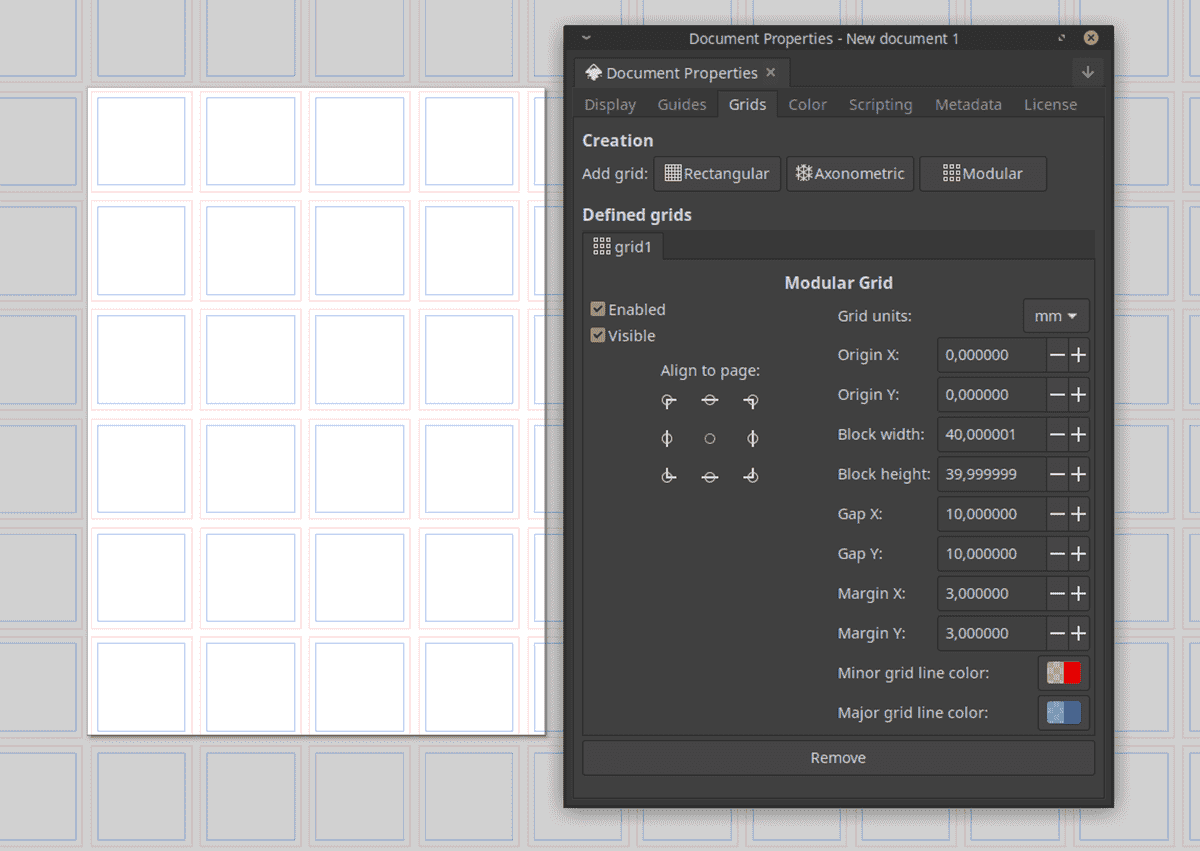Decrease Origin X with minus button

coord(1057,355)
